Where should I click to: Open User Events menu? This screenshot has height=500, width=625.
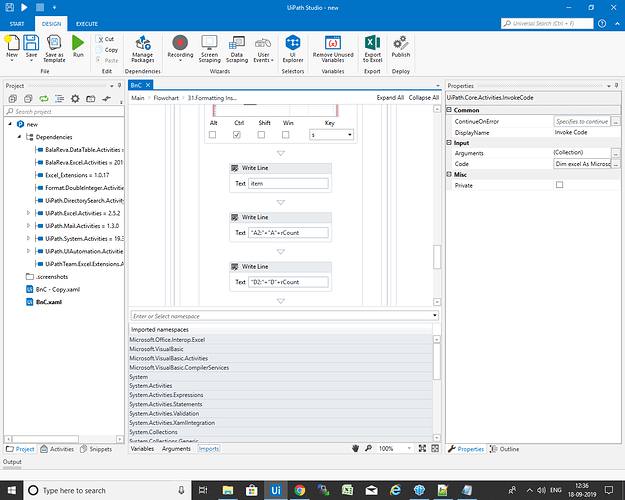tap(263, 49)
